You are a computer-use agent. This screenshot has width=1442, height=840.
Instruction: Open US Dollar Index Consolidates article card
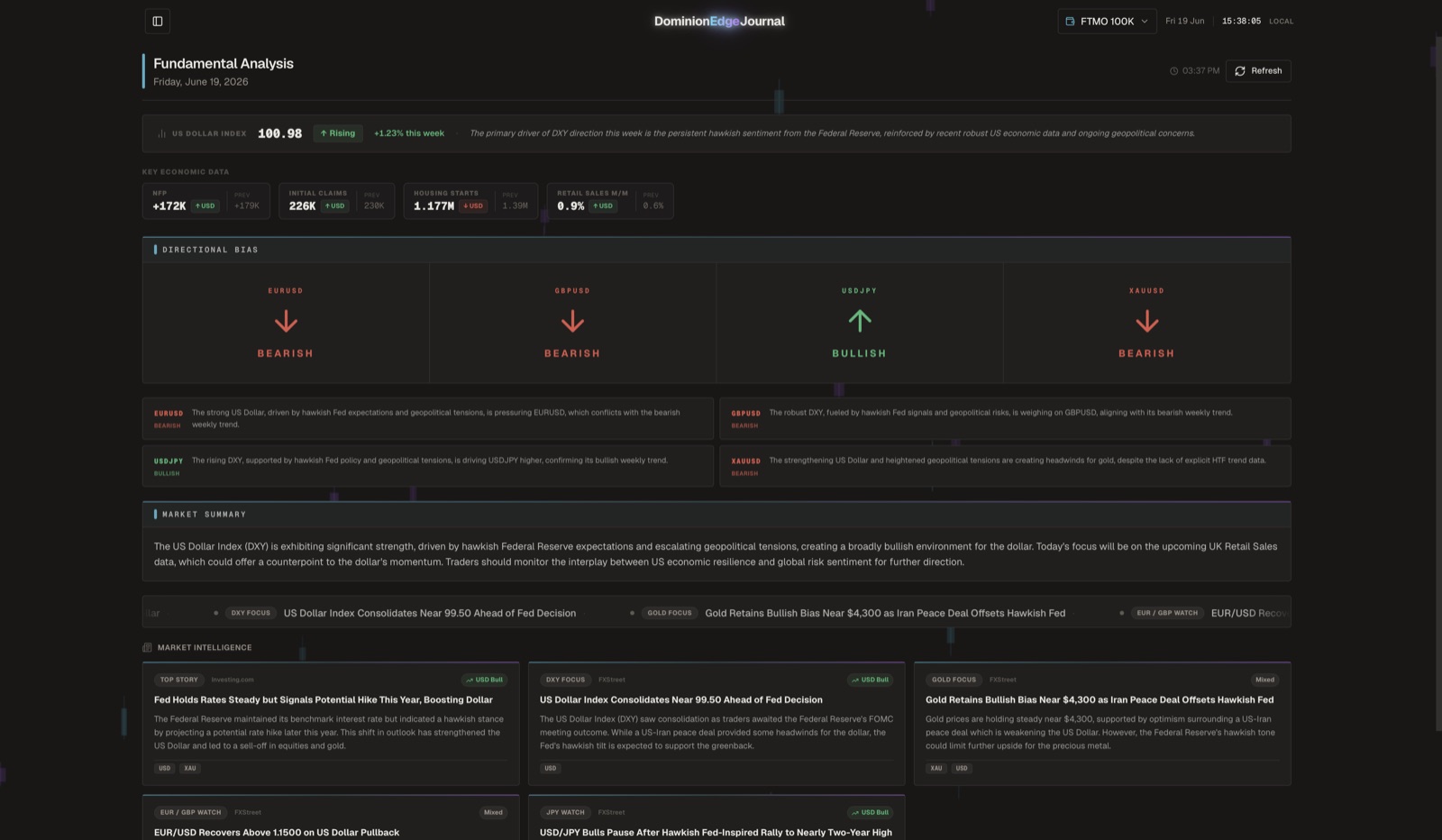click(x=716, y=724)
